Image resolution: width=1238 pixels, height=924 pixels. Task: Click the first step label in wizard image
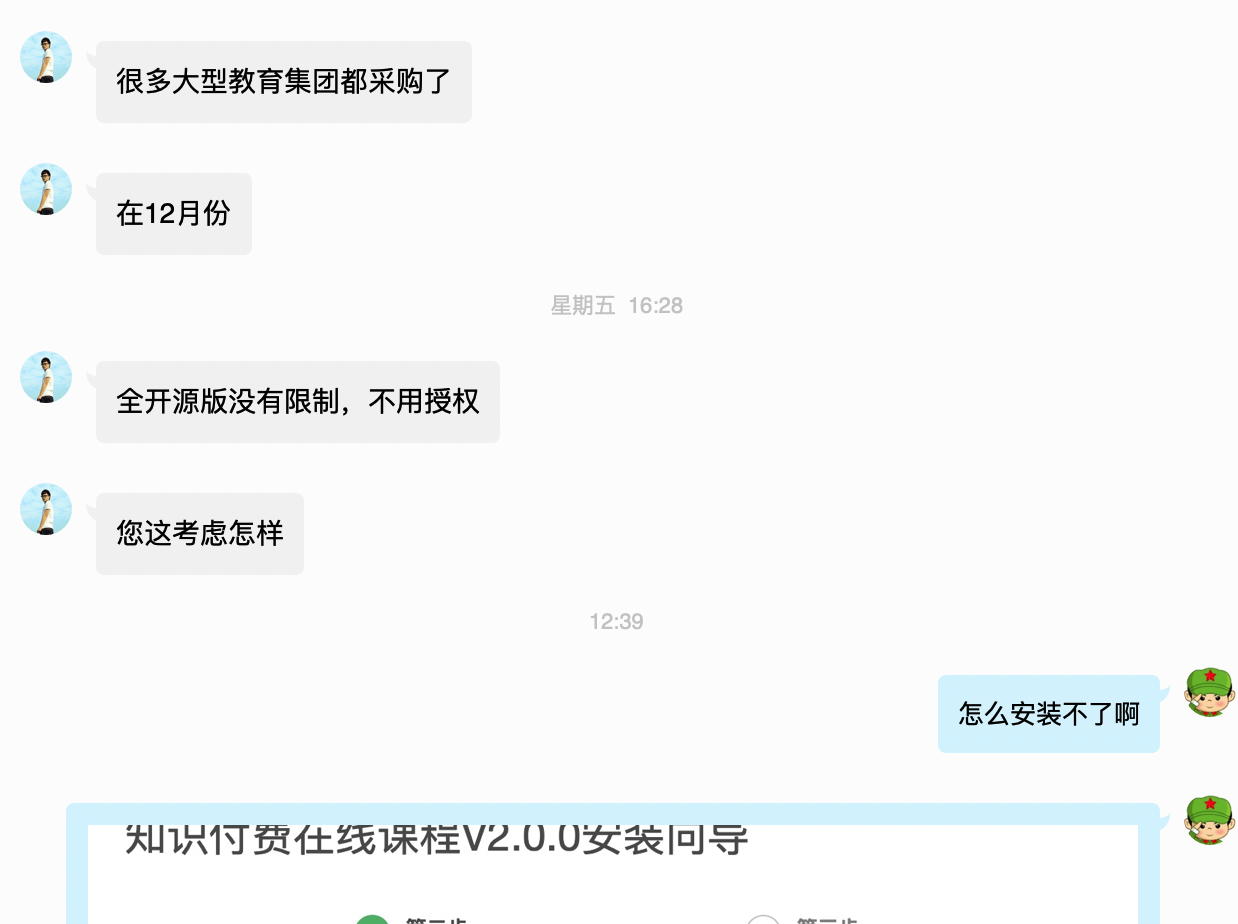click(436, 920)
